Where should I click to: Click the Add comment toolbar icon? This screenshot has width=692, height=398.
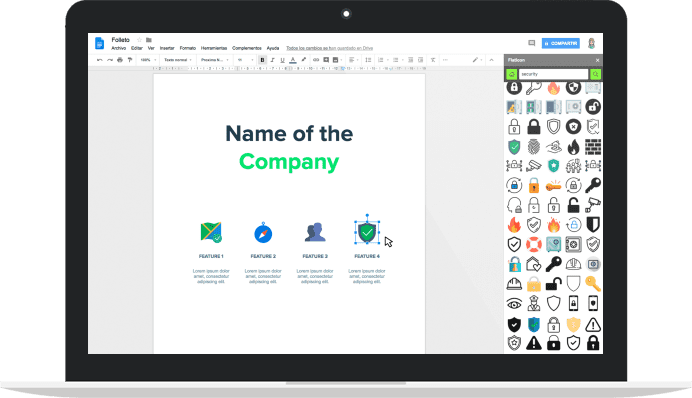(326, 60)
